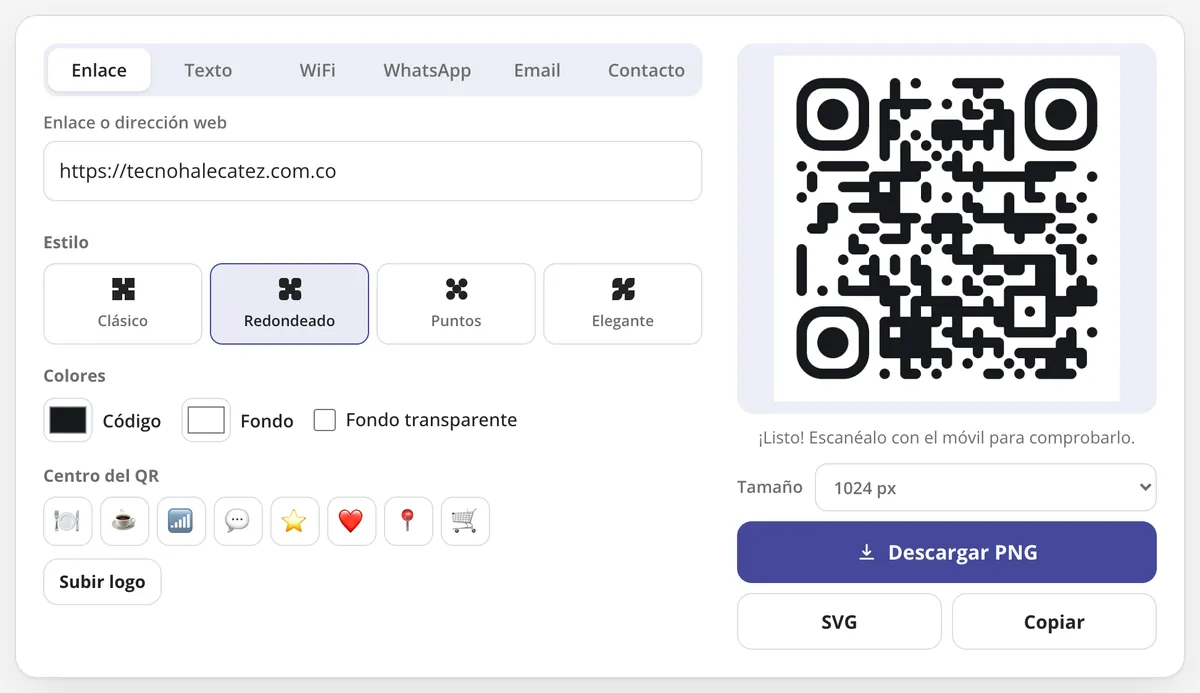1200x693 pixels.
Task: Select the plate and cutlery center icon
Action: (x=68, y=521)
